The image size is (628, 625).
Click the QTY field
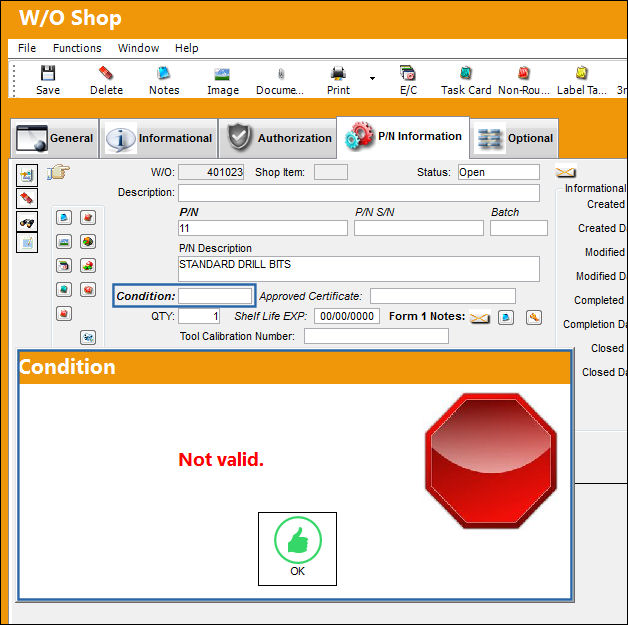[x=199, y=316]
